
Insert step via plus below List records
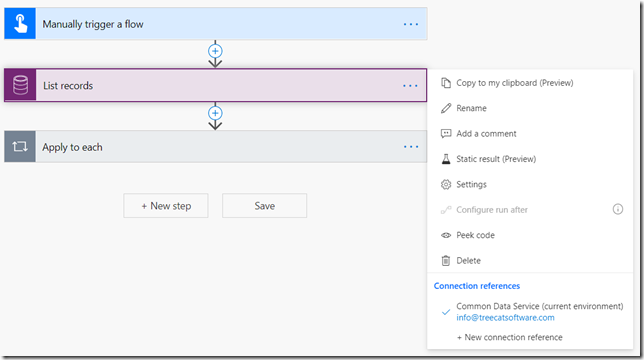[215, 113]
